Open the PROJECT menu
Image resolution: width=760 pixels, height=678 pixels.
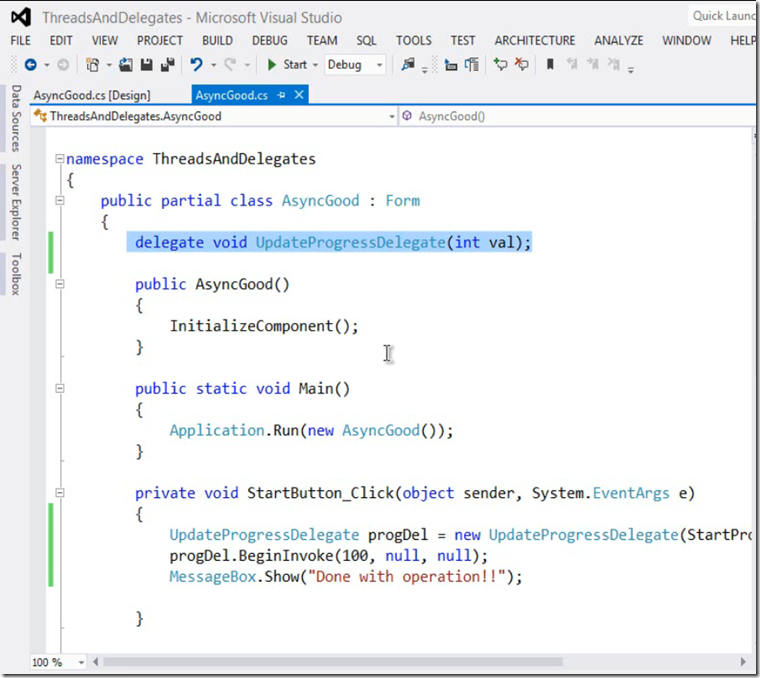coord(159,40)
